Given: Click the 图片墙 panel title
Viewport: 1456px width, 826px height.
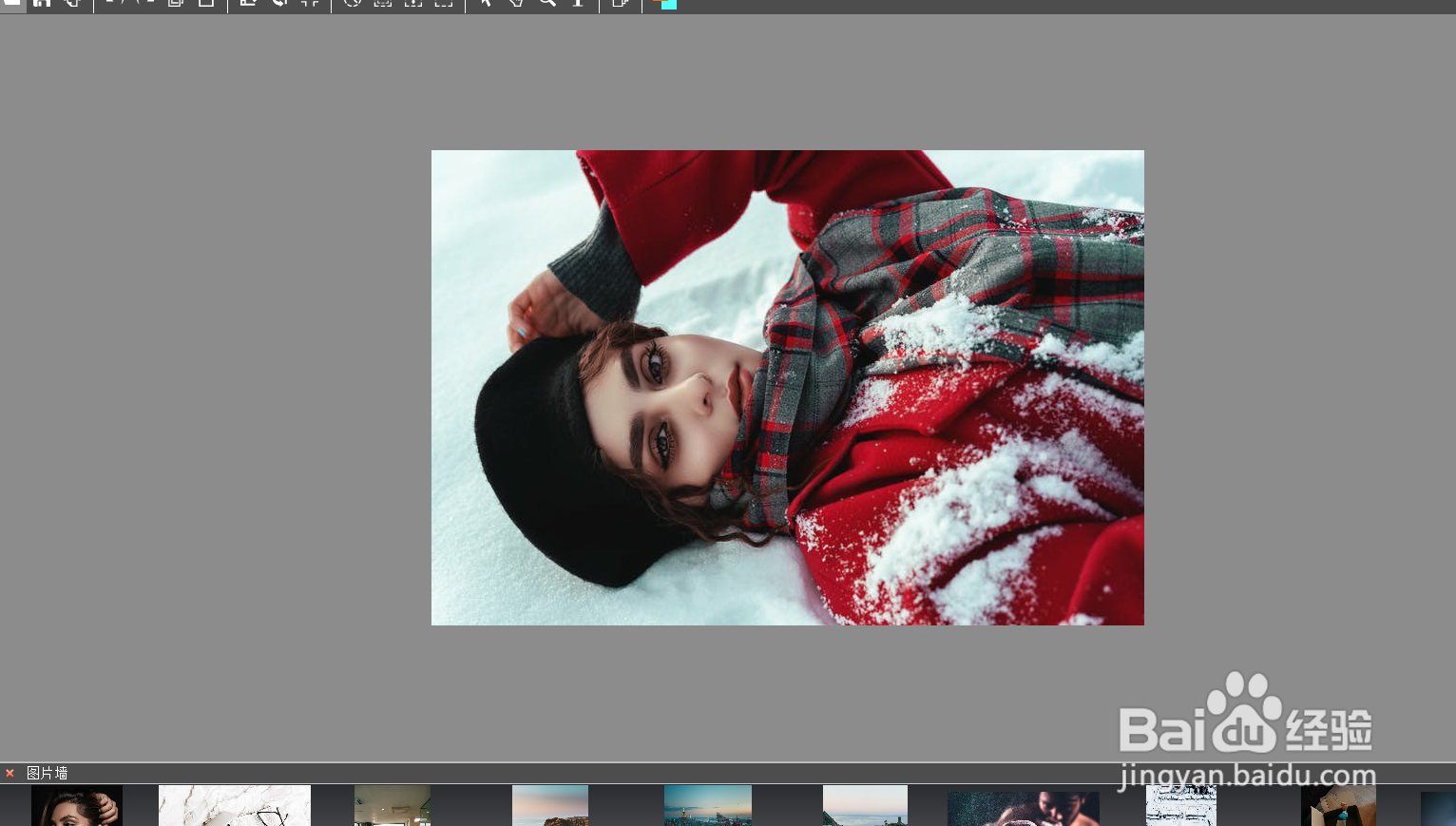Looking at the screenshot, I should [48, 773].
